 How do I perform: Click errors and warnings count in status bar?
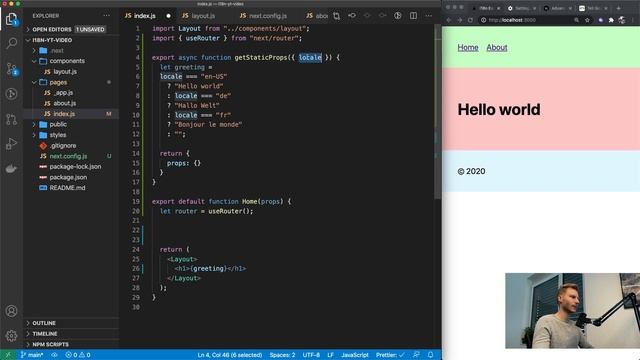[78, 355]
